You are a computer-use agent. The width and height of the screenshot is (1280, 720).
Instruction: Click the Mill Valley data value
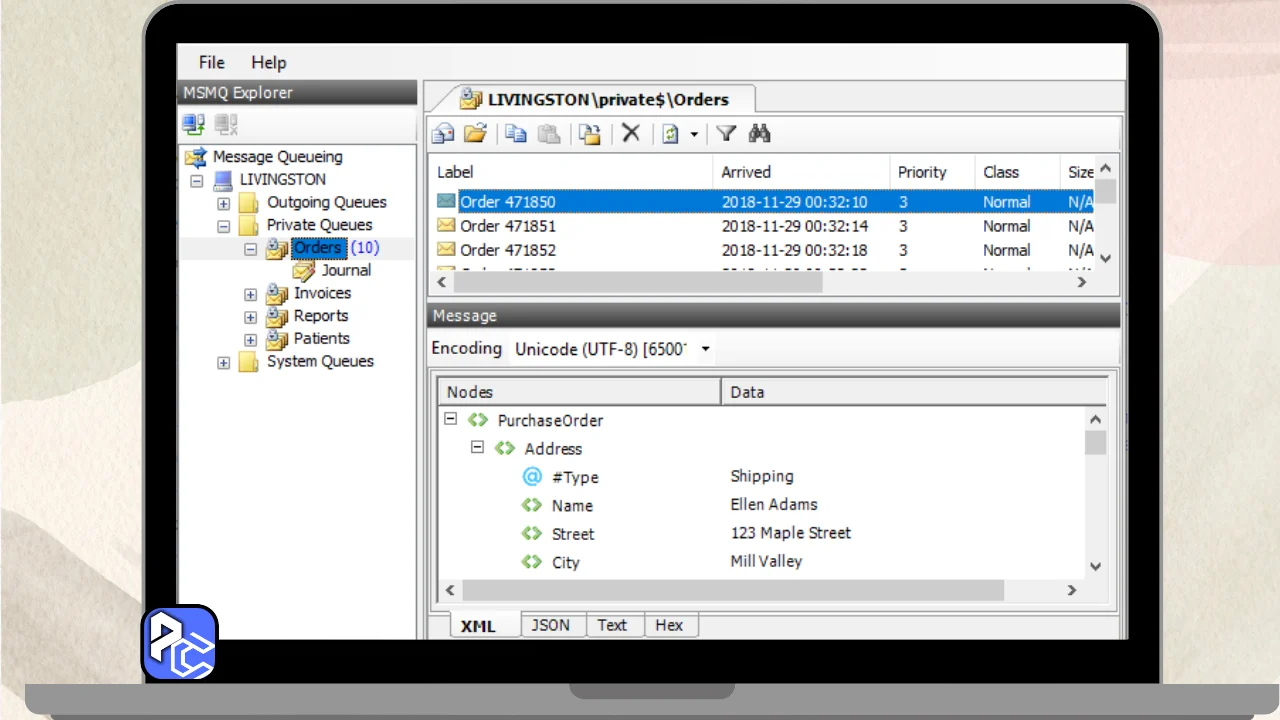coord(766,561)
